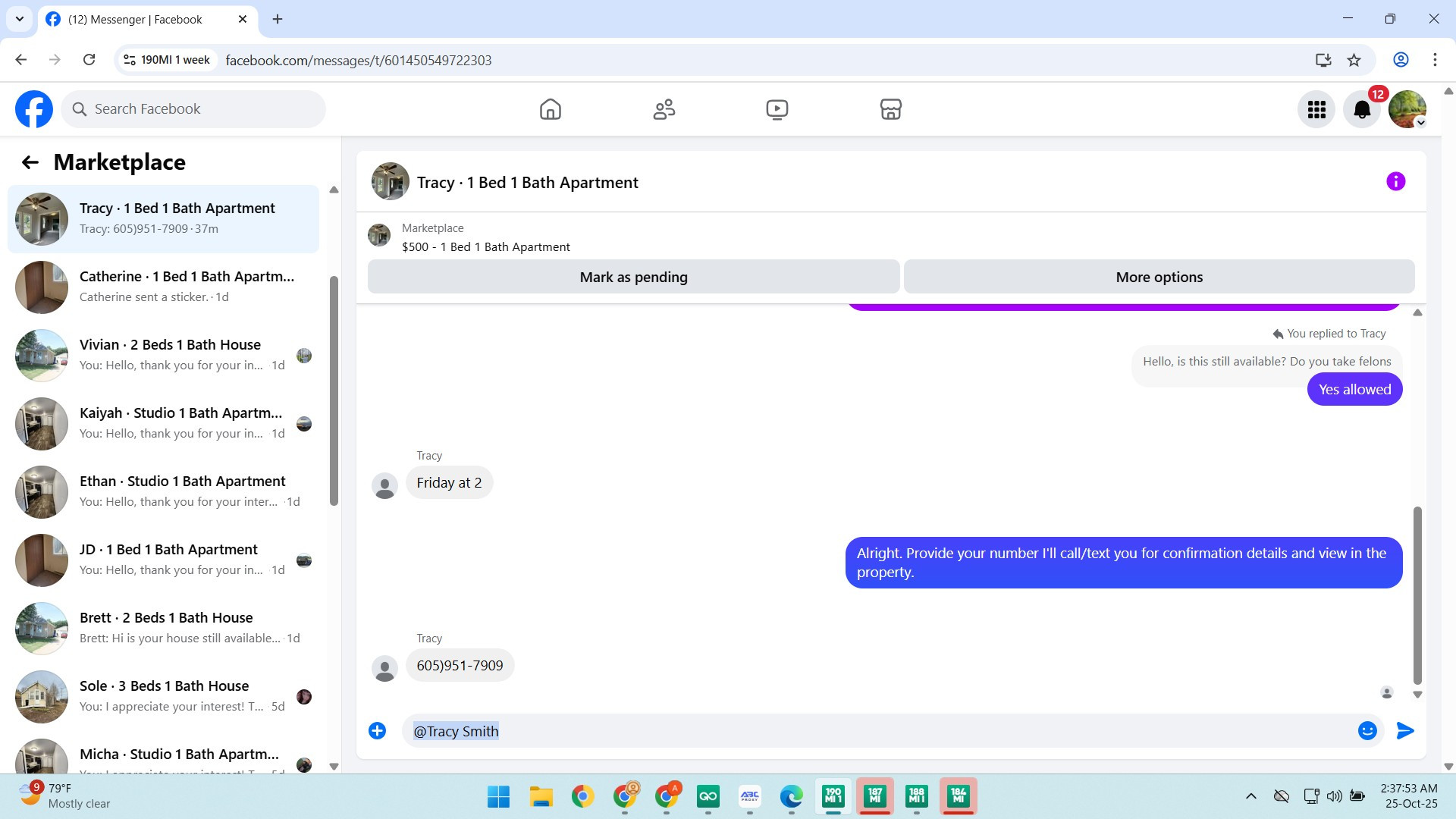Open the volume control in system tray
Screen dimensions: 1456x819
coord(1335,796)
